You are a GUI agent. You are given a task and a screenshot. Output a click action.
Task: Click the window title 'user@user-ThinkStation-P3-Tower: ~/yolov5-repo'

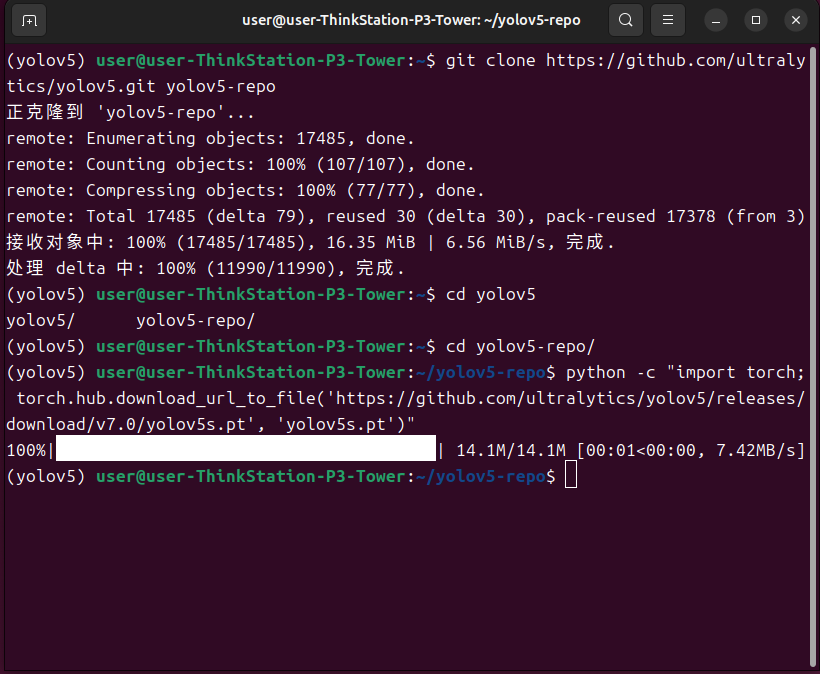(411, 20)
